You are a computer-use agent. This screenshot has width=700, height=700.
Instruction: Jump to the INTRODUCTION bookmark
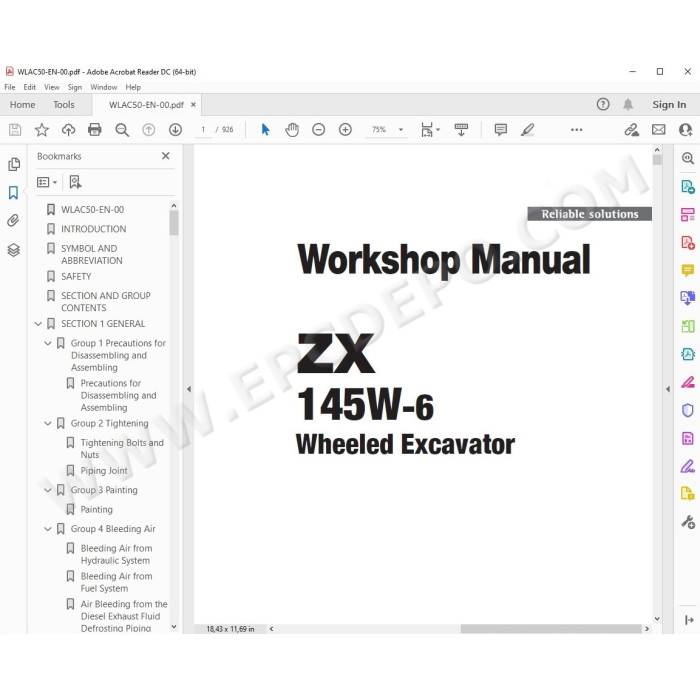pos(93,229)
